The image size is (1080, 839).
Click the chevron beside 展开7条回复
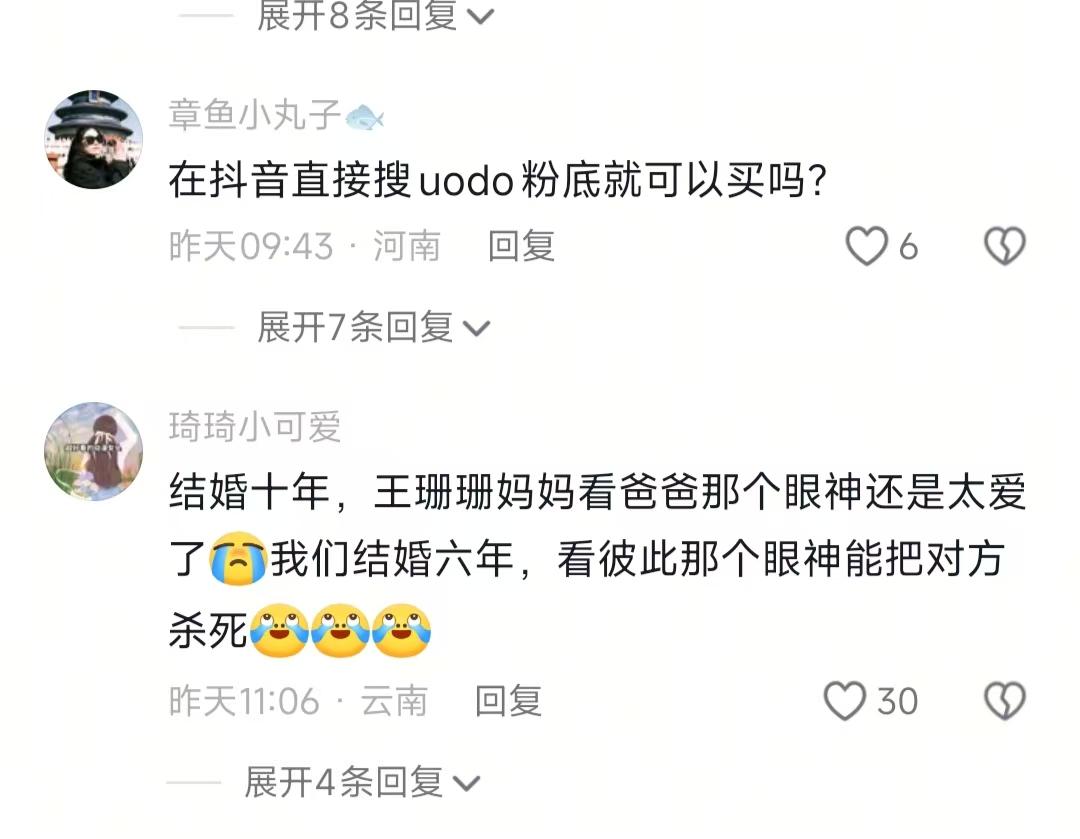tap(477, 329)
